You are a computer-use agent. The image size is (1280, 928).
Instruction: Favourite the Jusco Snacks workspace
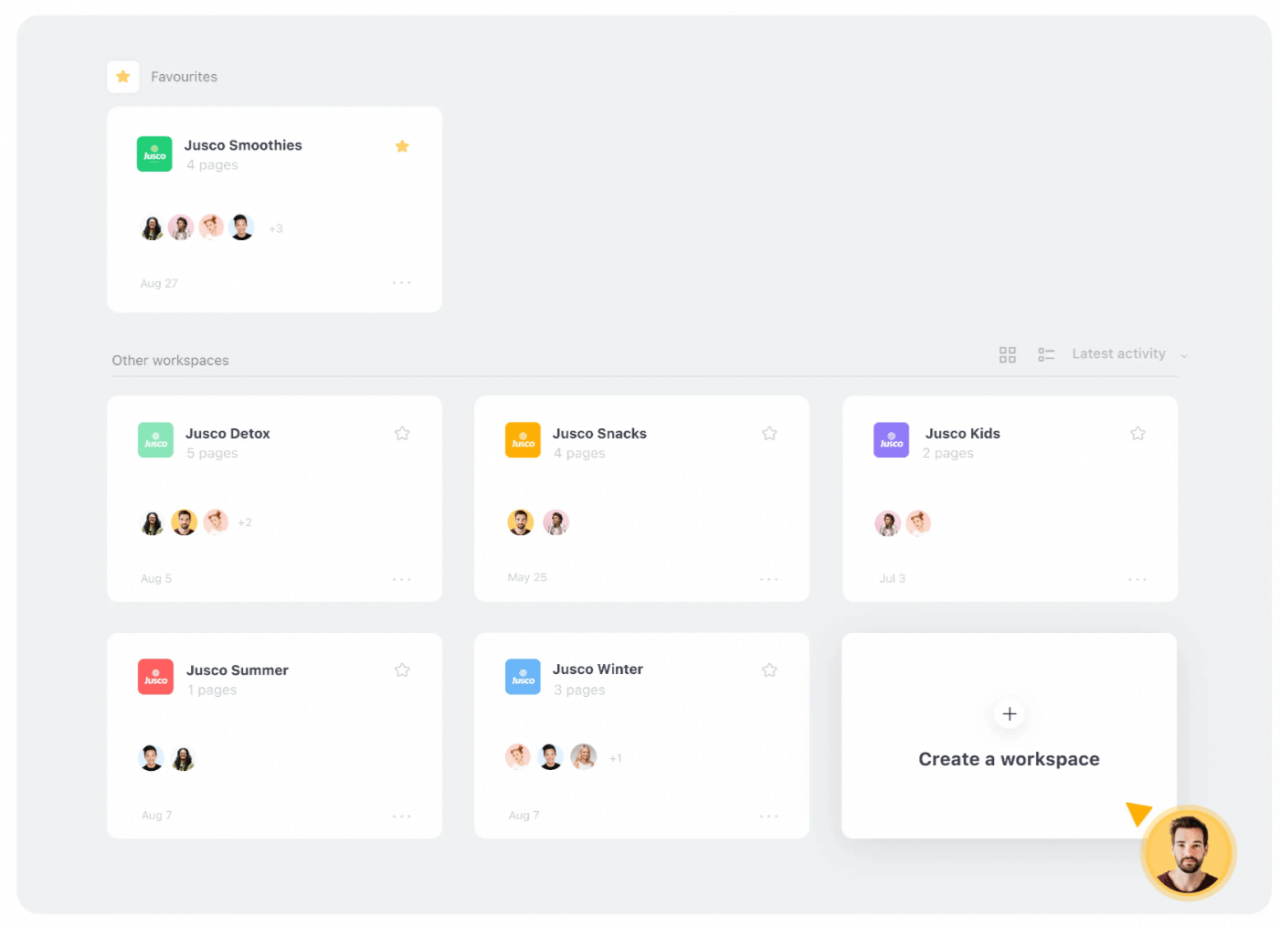(x=769, y=433)
